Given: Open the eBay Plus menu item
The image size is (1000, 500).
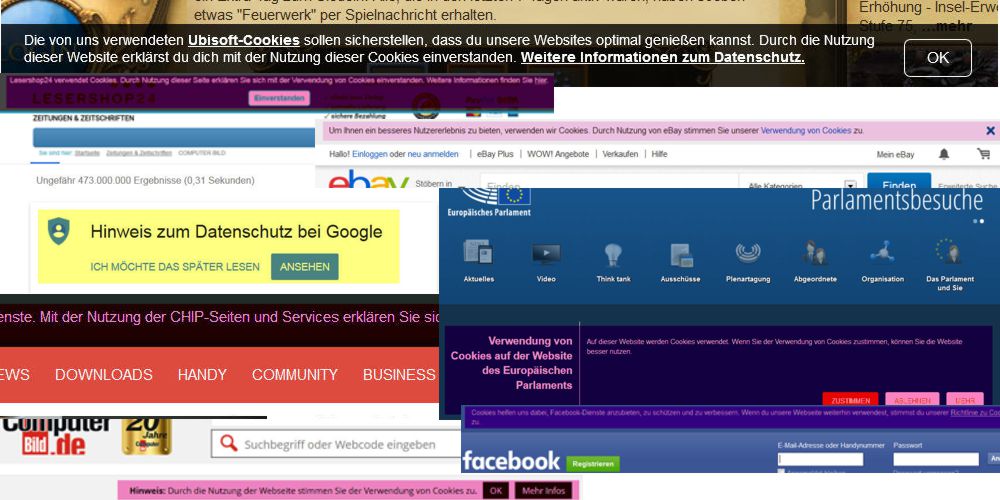Looking at the screenshot, I should click(495, 154).
